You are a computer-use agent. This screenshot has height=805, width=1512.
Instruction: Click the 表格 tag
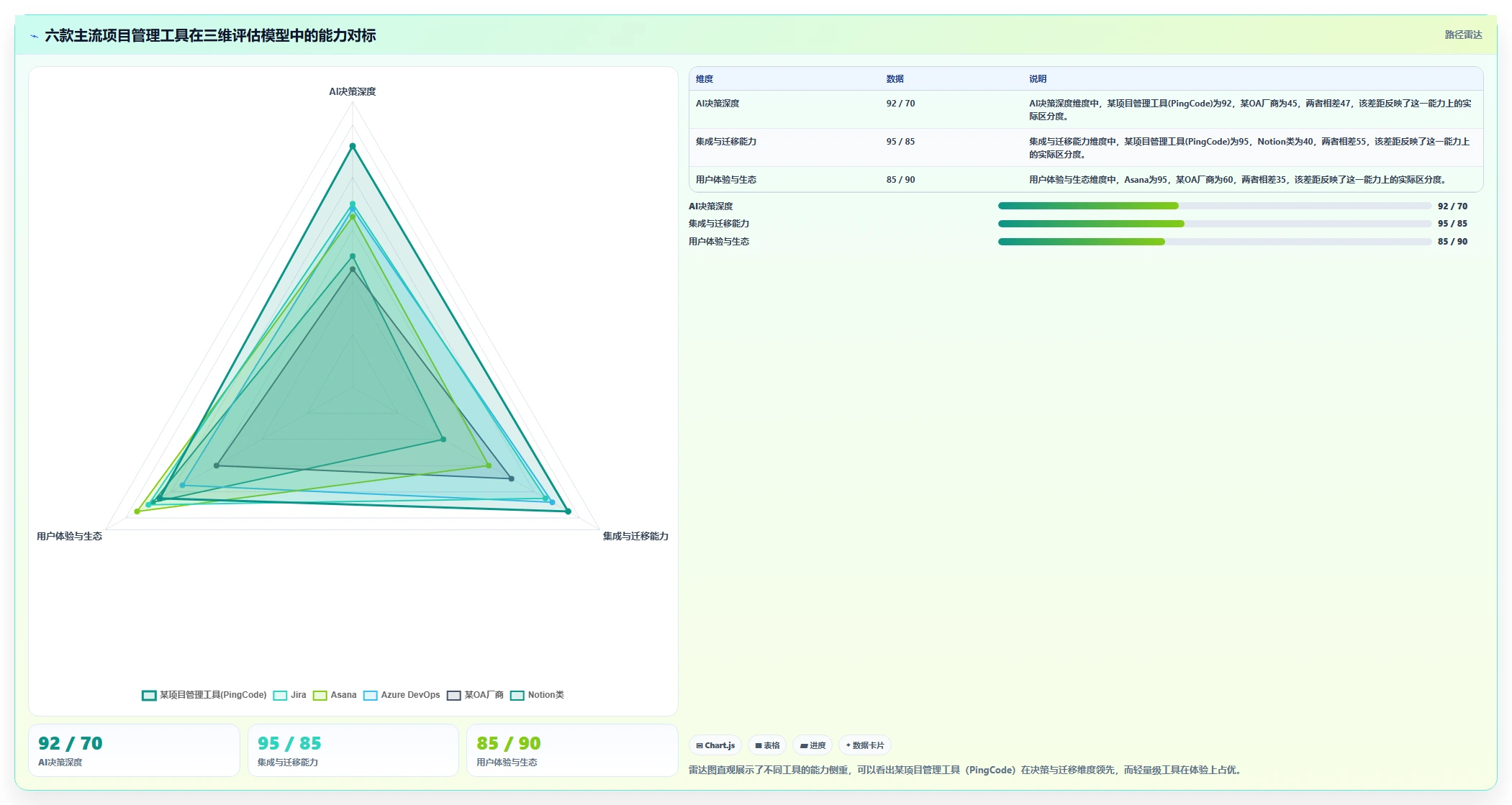(x=767, y=745)
